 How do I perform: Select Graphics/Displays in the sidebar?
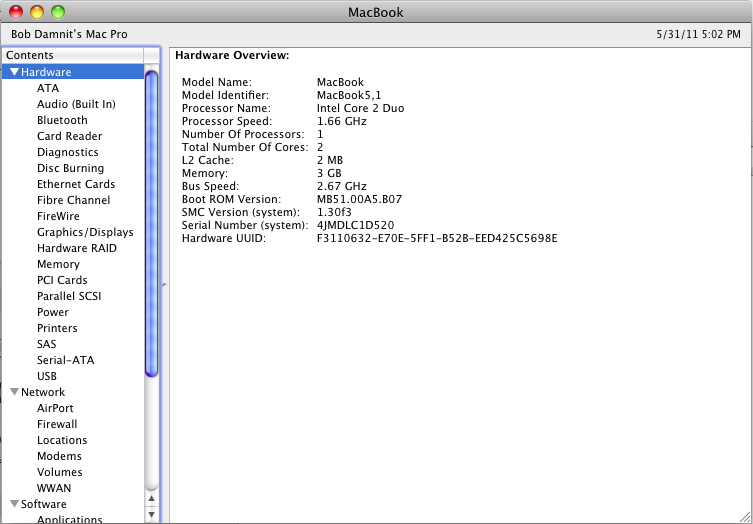[85, 232]
